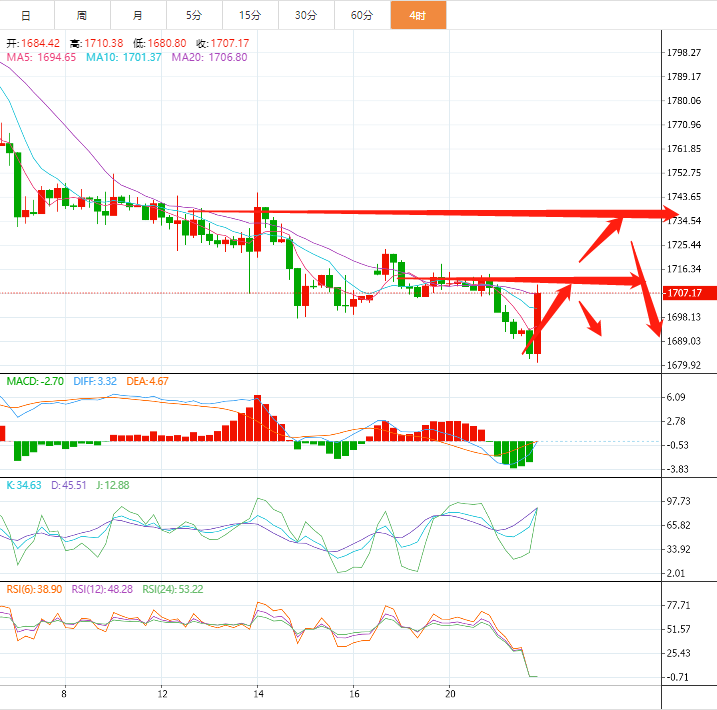Screen dimensions: 717x710
Task: Select the 30分 timeframe tab
Action: 306,15
